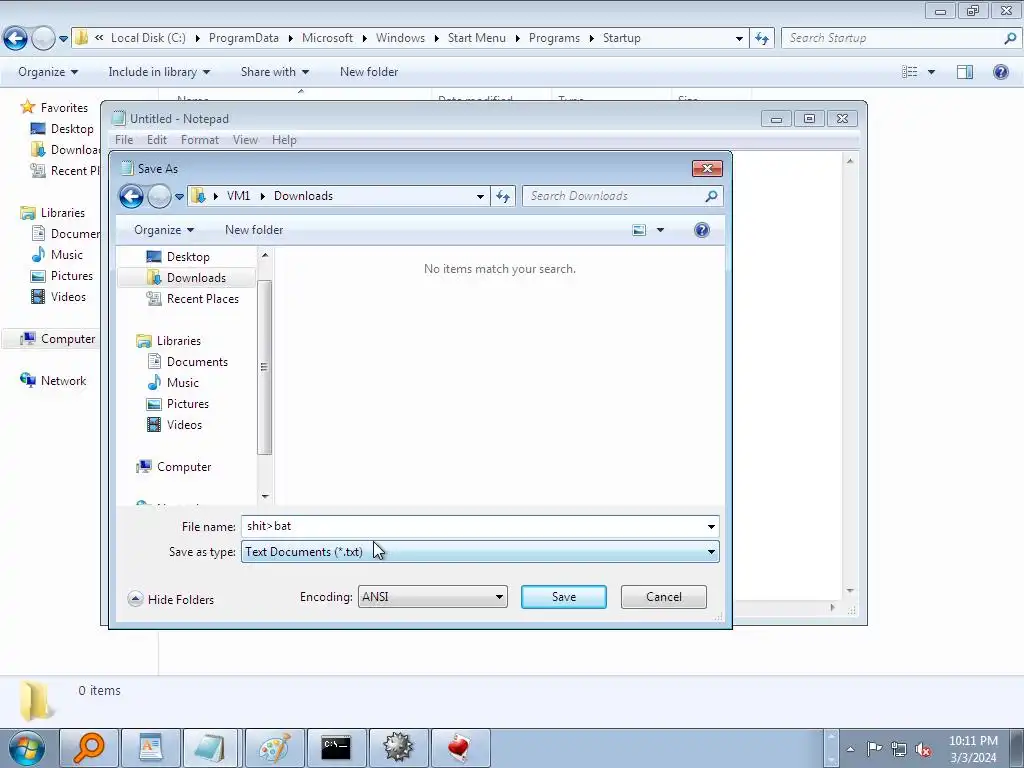
Task: Click the Save As help question-mark icon
Action: (702, 230)
